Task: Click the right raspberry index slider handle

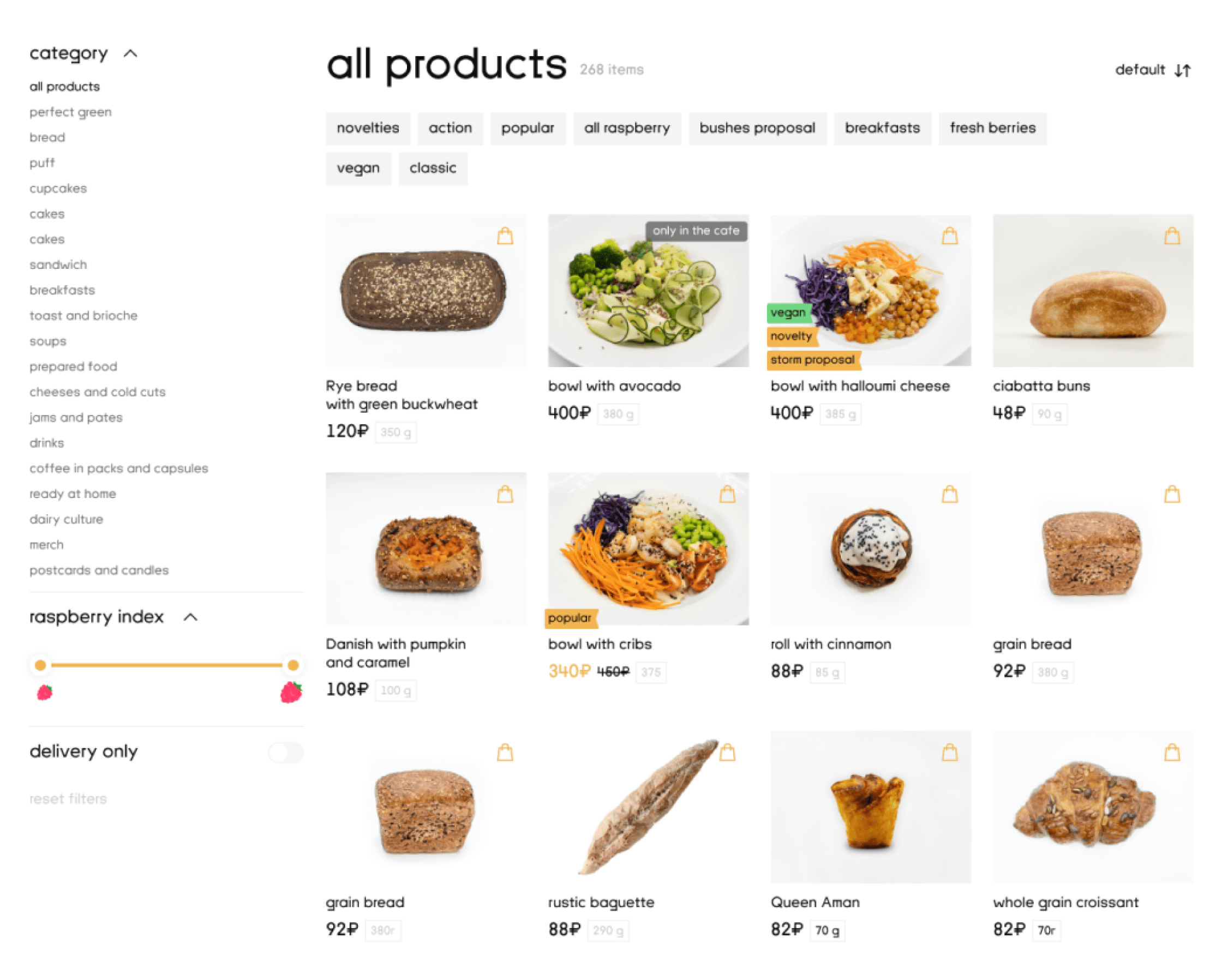Action: pyautogui.click(x=293, y=665)
